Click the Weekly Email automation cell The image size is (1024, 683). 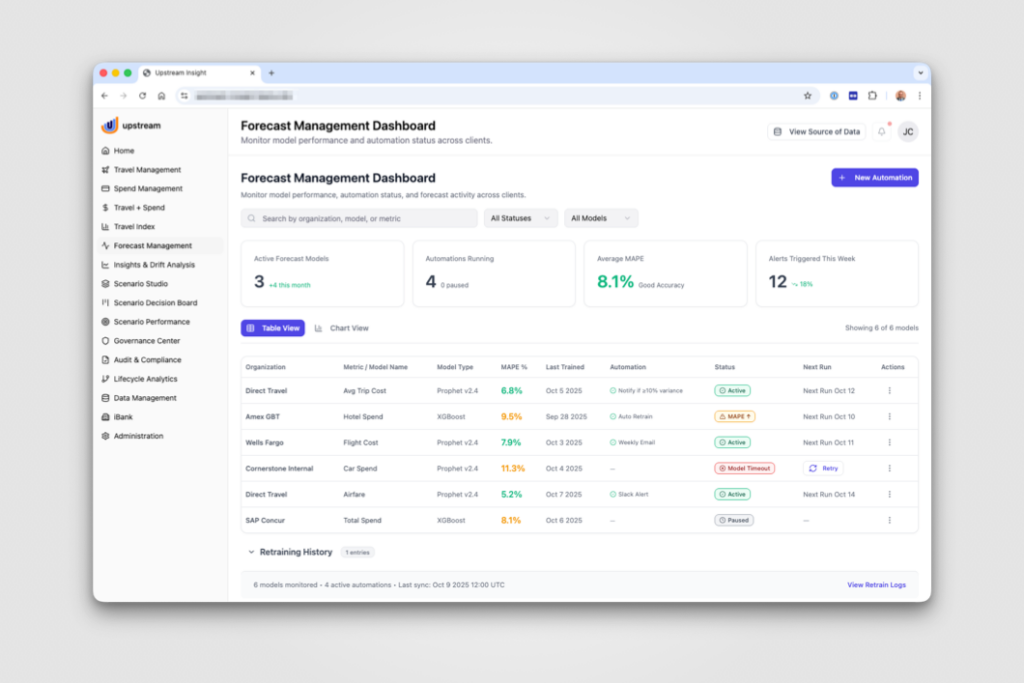pyautogui.click(x=632, y=442)
